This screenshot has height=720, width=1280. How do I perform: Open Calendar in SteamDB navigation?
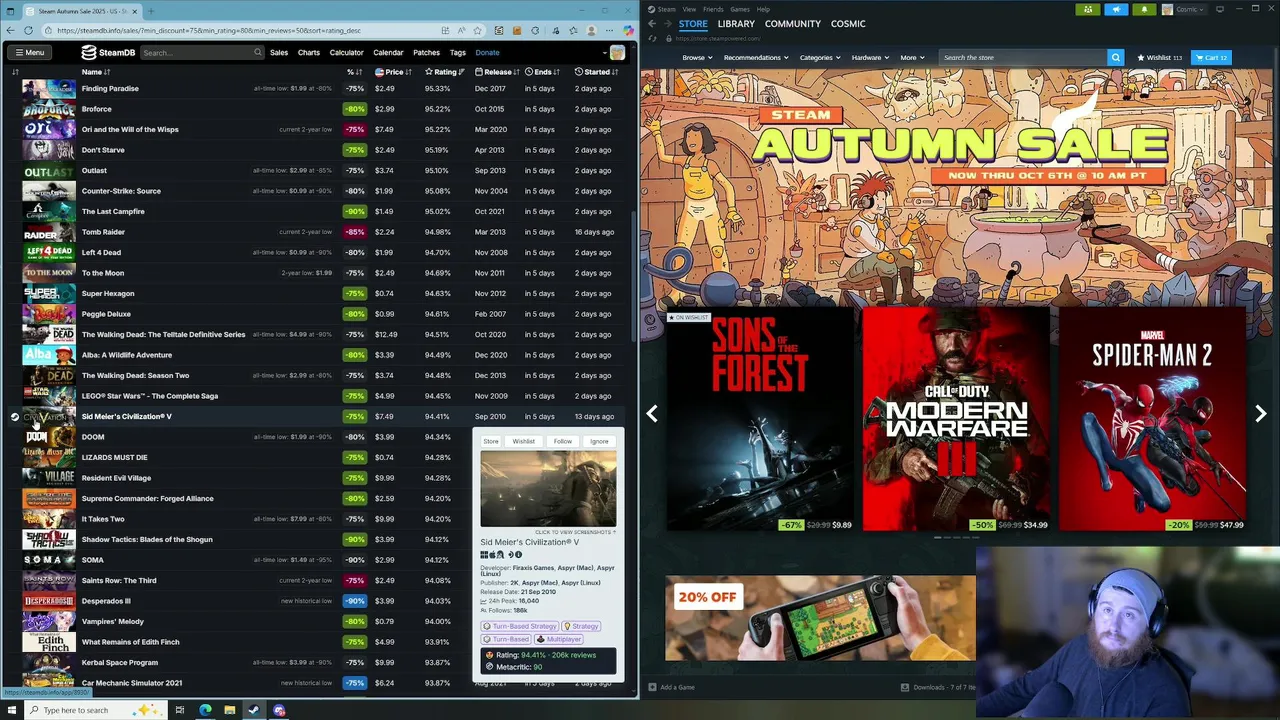coord(388,52)
